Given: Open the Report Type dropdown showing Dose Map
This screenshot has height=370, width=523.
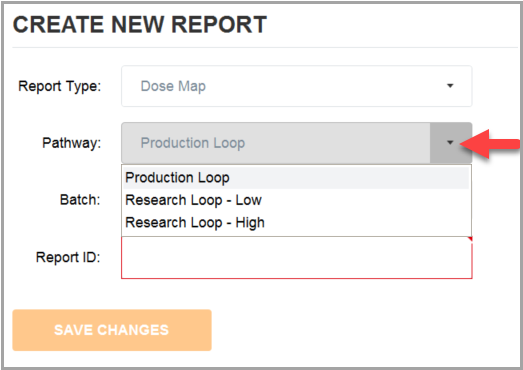Looking at the screenshot, I should 297,86.
